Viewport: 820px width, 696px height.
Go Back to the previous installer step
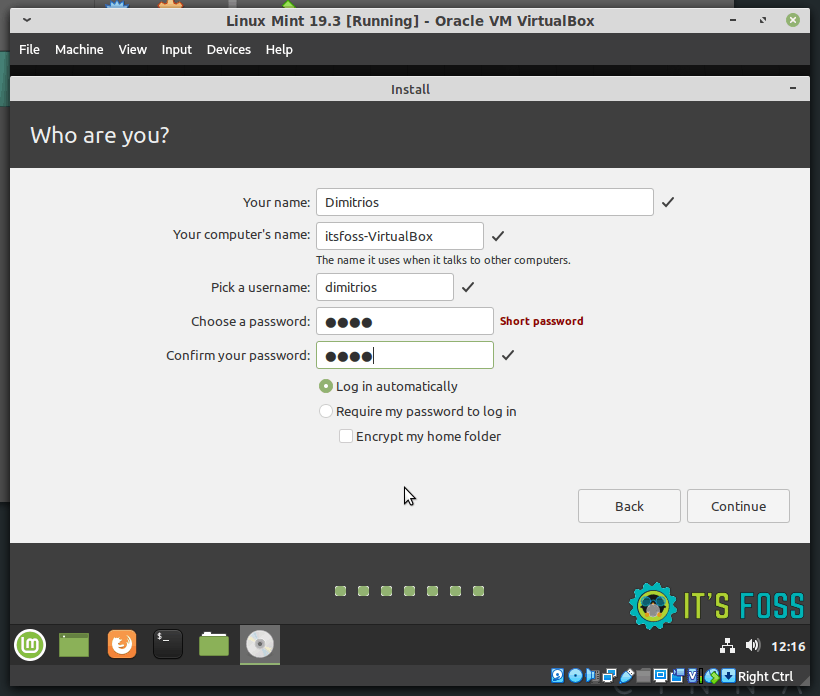pyautogui.click(x=629, y=506)
